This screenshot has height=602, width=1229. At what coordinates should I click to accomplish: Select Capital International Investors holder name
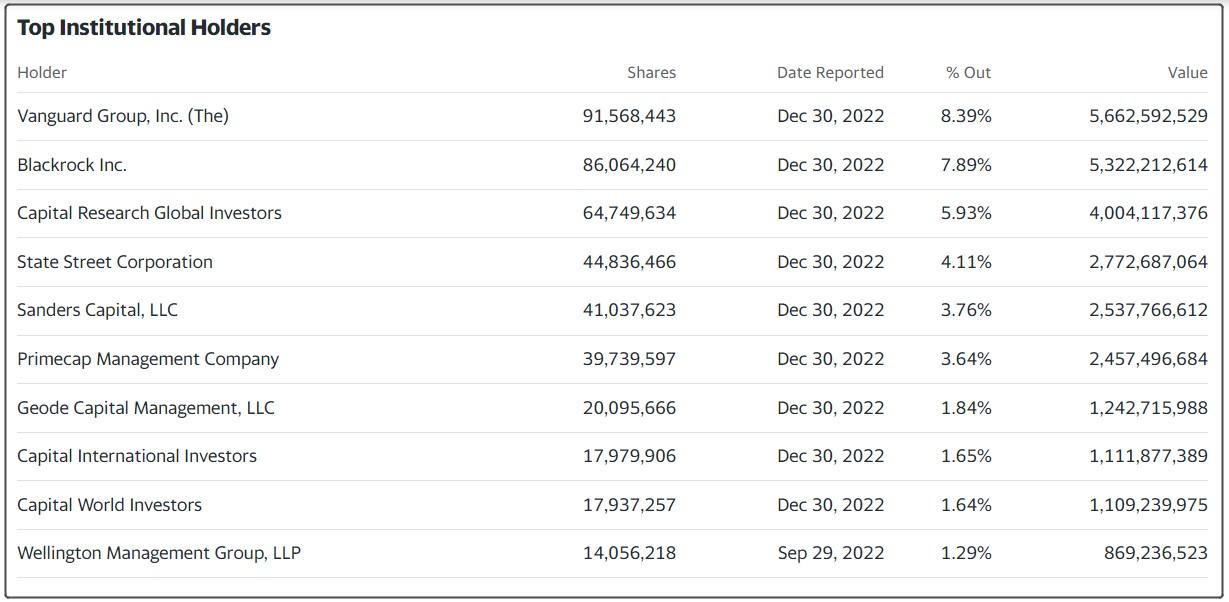[137, 456]
